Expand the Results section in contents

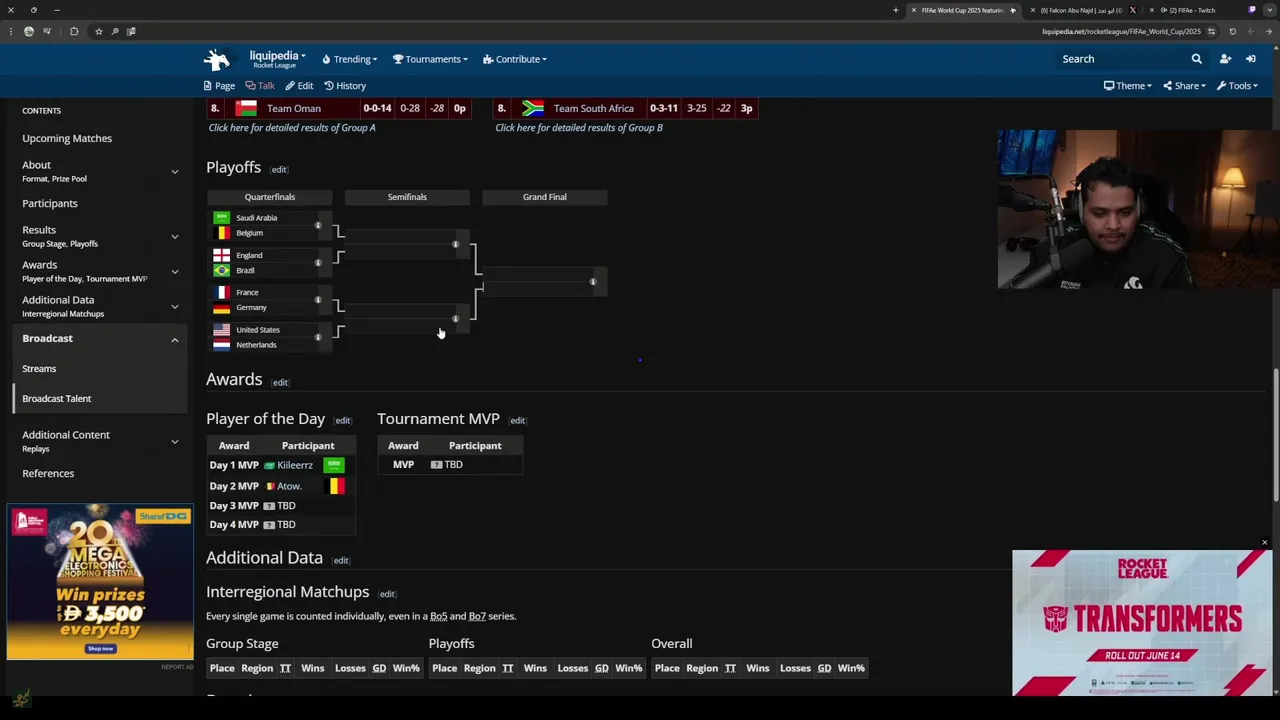tap(174, 237)
